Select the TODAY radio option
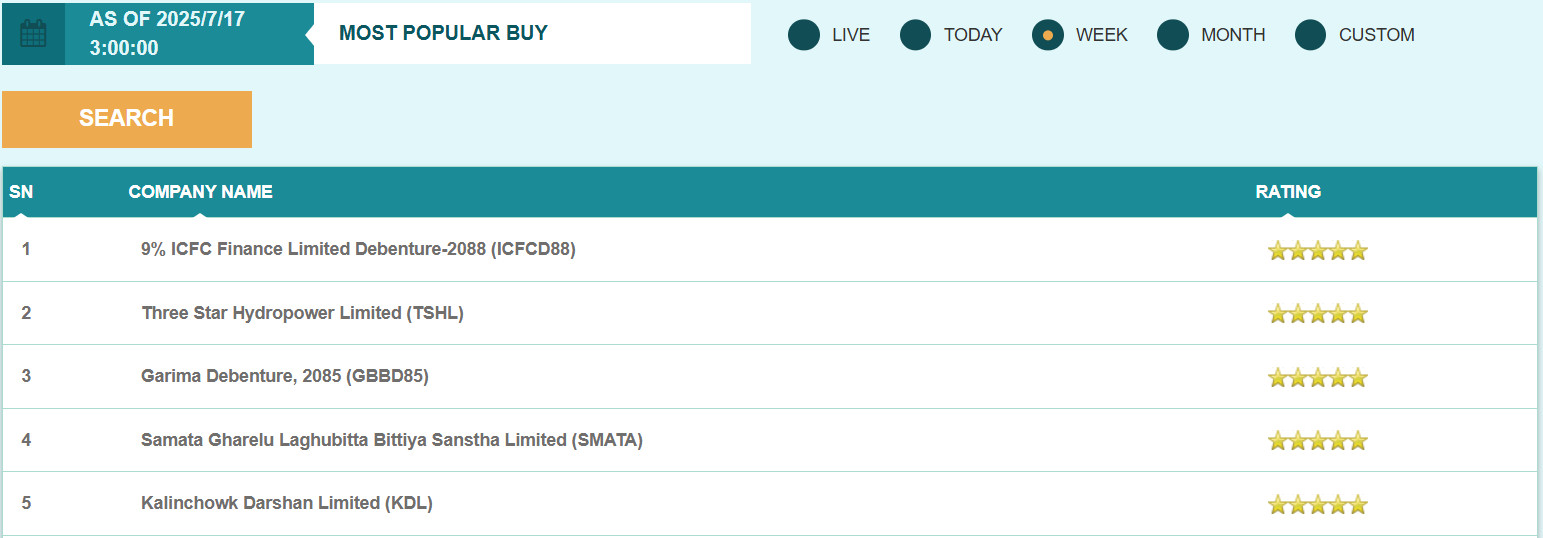This screenshot has height=538, width=1543. [x=916, y=35]
